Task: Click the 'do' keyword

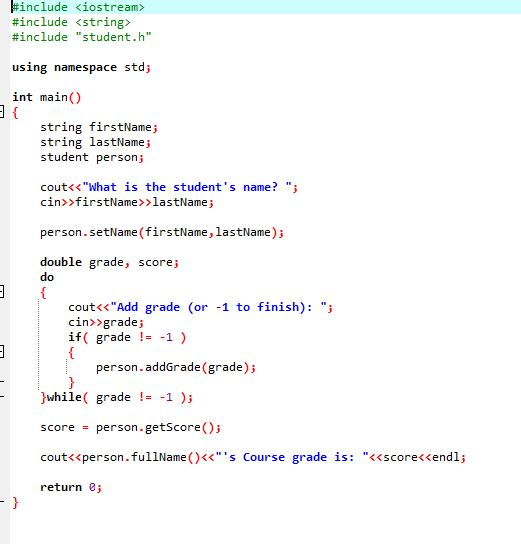Action: coord(47,277)
